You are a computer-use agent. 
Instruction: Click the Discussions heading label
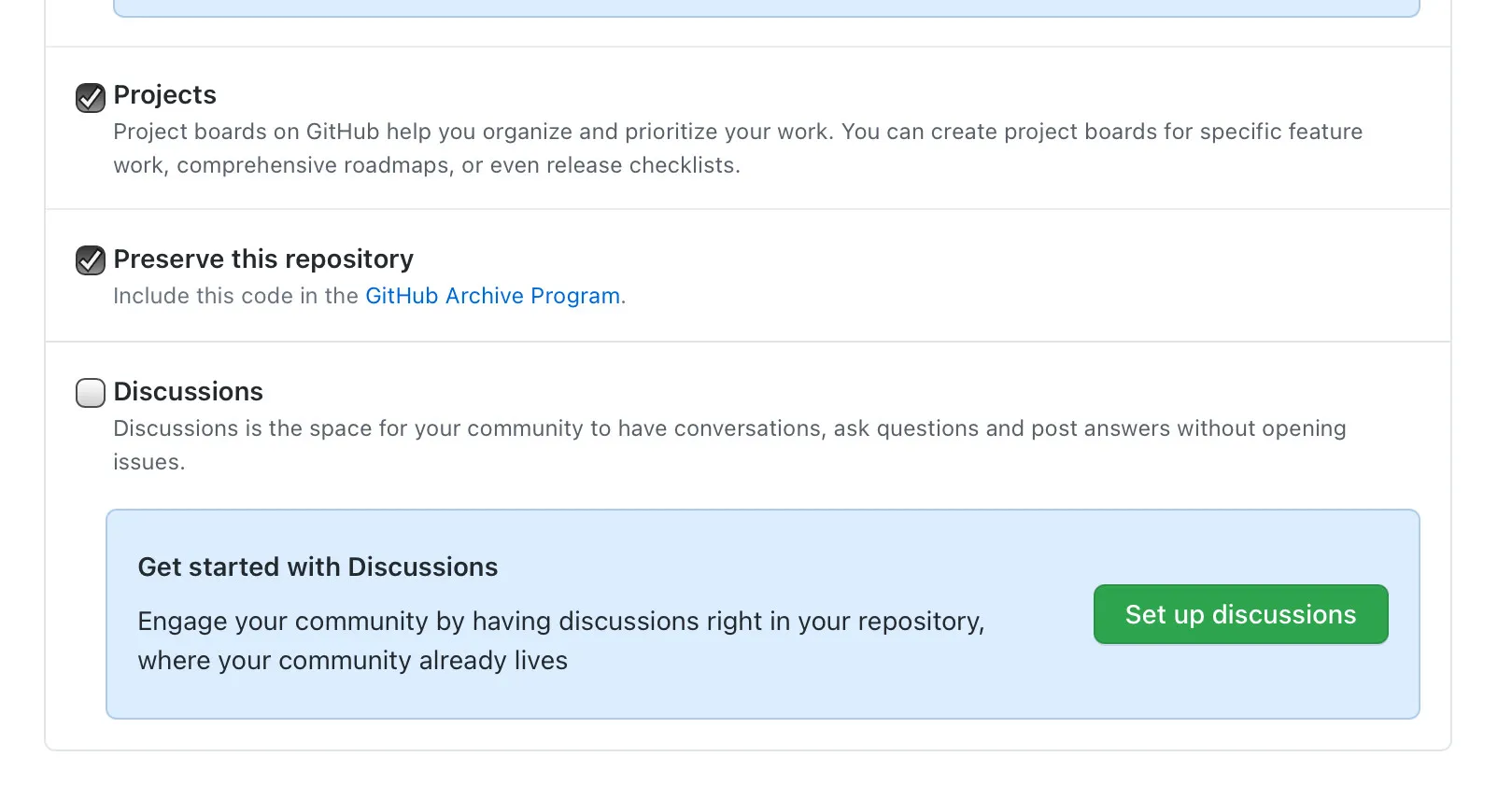coord(188,391)
